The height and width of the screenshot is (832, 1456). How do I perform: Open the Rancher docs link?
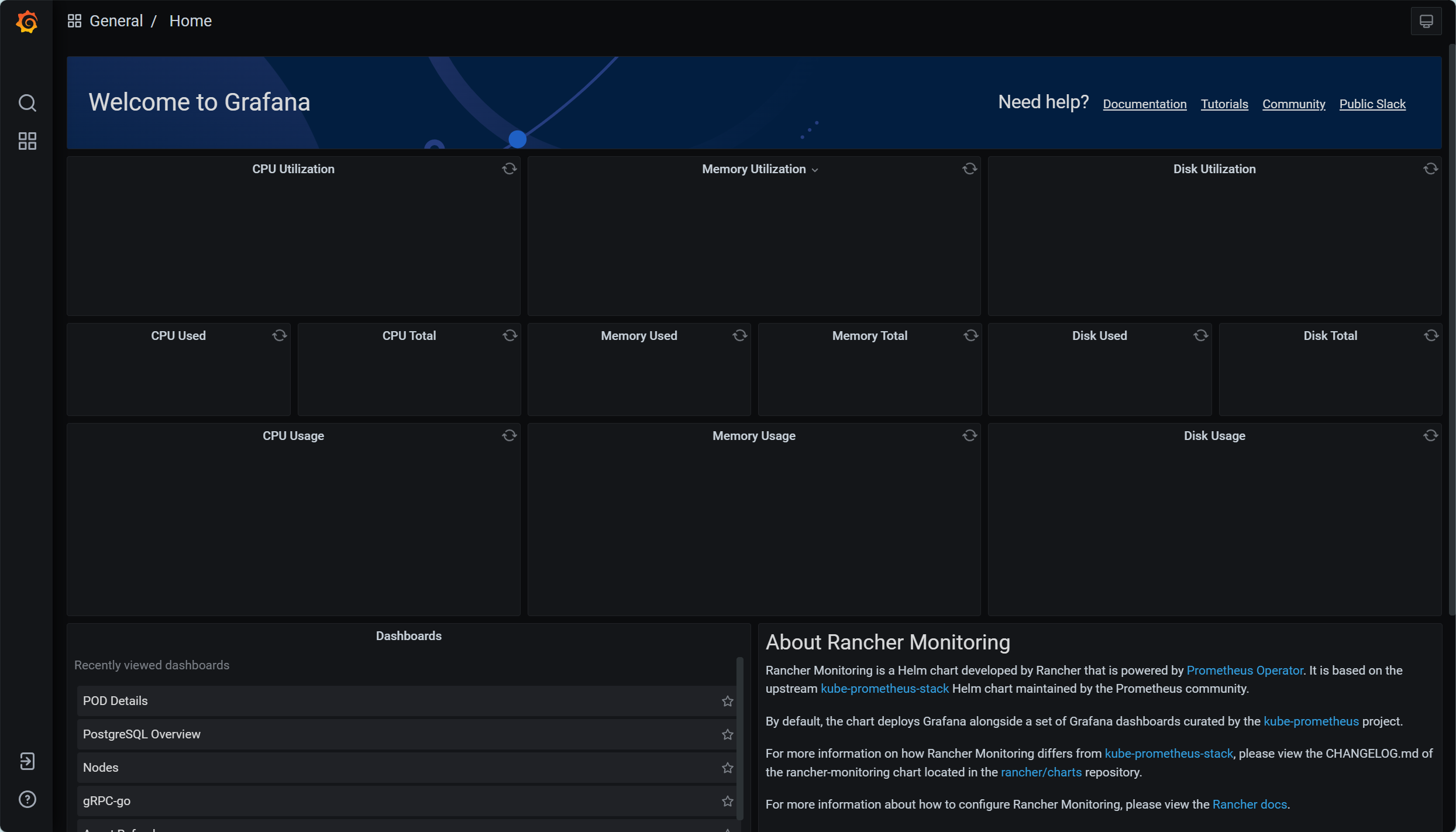pyautogui.click(x=1249, y=805)
